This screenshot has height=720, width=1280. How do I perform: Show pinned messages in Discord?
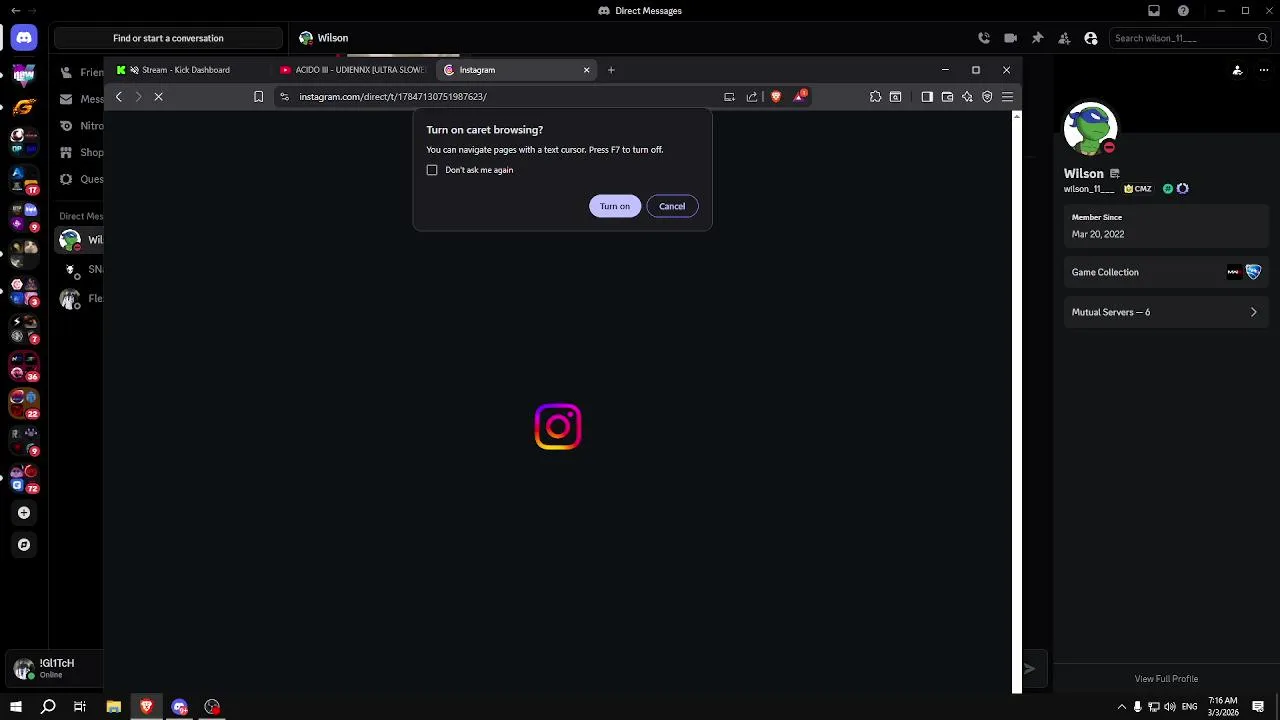pyautogui.click(x=1038, y=38)
